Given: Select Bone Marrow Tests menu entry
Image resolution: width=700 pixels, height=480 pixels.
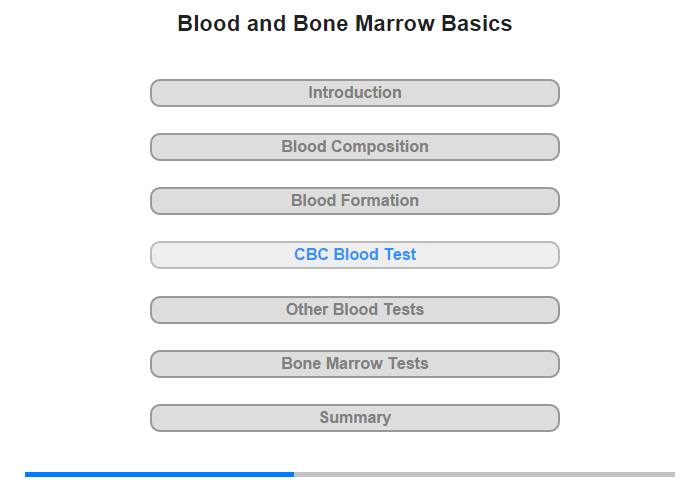Looking at the screenshot, I should (355, 364).
